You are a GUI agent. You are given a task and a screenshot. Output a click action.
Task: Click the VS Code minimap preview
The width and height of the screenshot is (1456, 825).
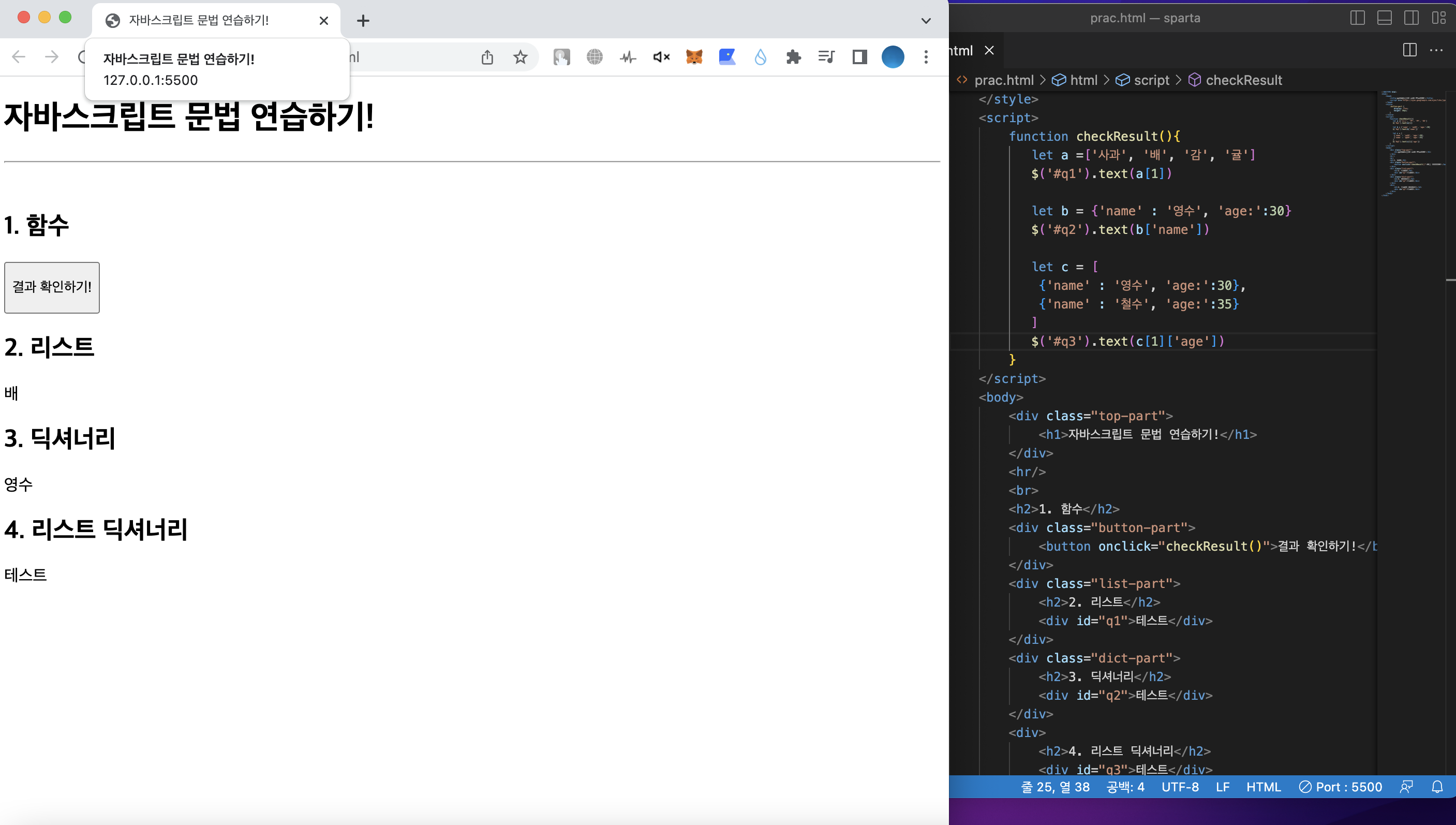click(1413, 143)
